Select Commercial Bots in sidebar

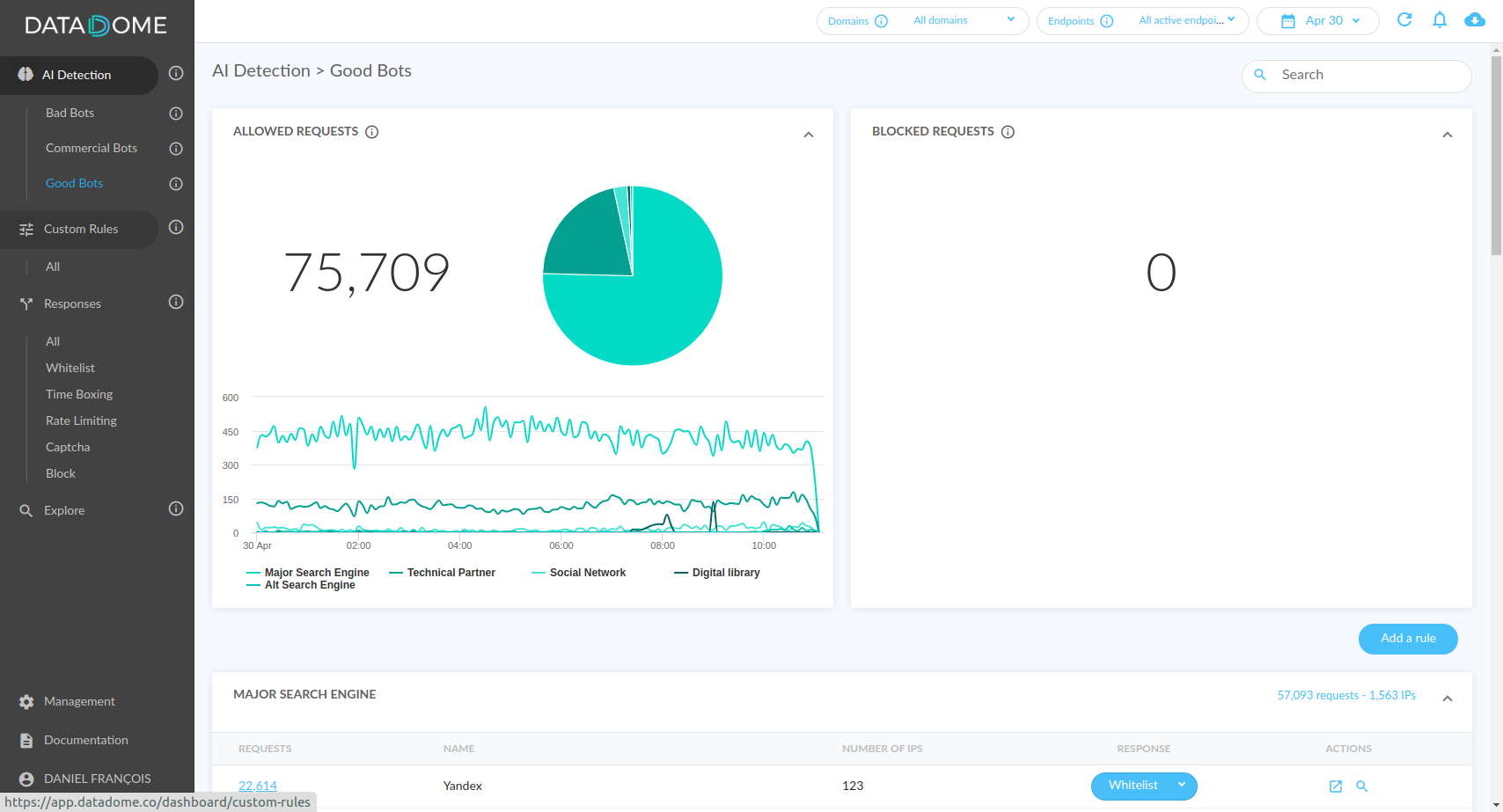click(x=92, y=148)
